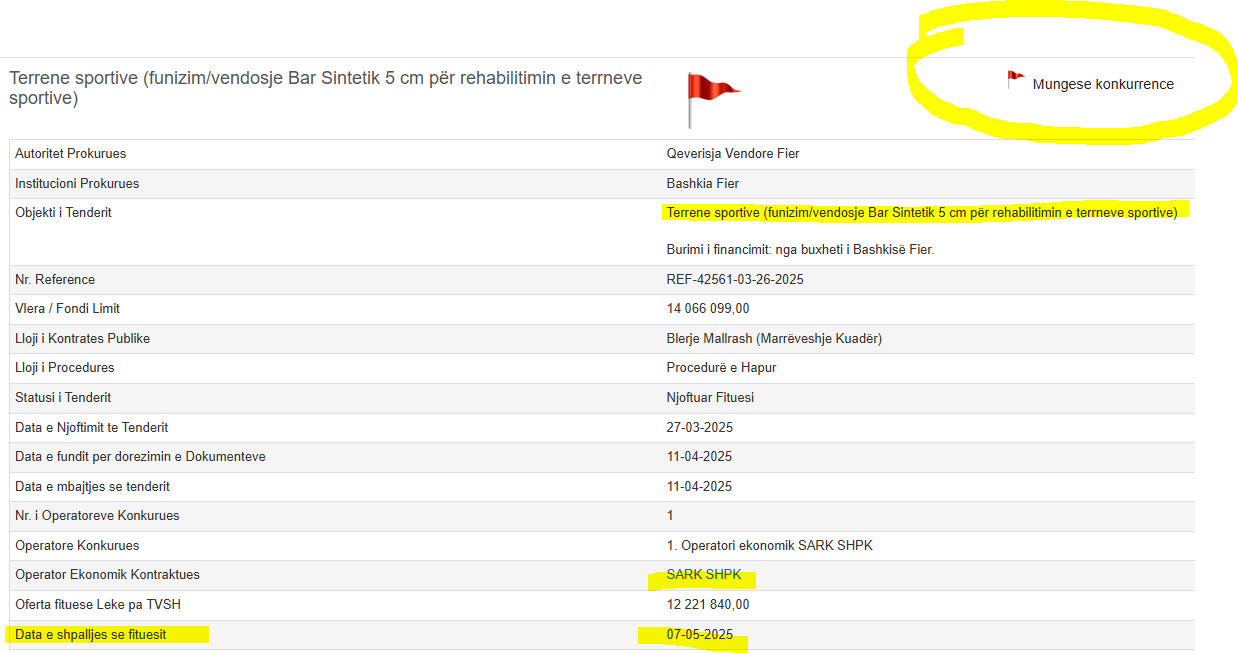Open the SARK SHPK contracted operator link
The height and width of the screenshot is (653, 1238).
[x=704, y=575]
